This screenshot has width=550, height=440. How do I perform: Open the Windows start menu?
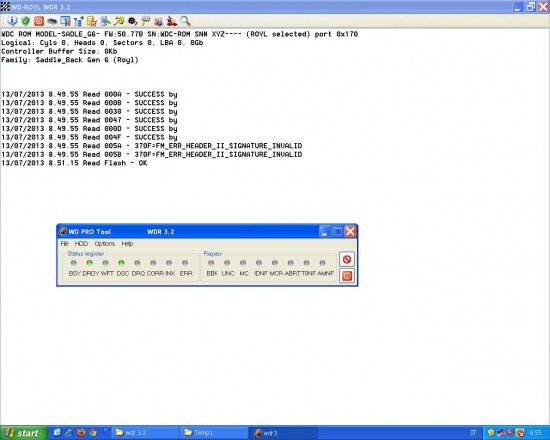[x=23, y=433]
